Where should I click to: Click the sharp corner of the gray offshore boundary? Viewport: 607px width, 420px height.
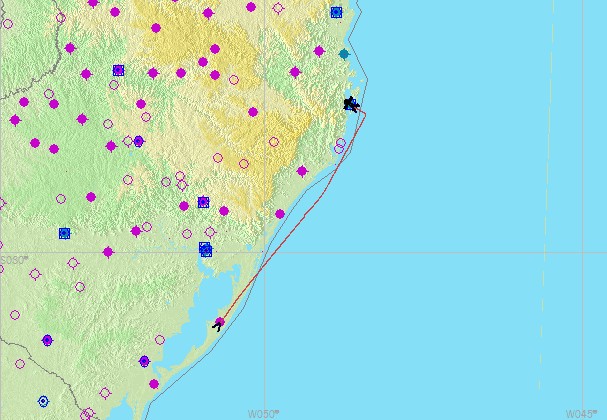pyautogui.click(x=368, y=78)
